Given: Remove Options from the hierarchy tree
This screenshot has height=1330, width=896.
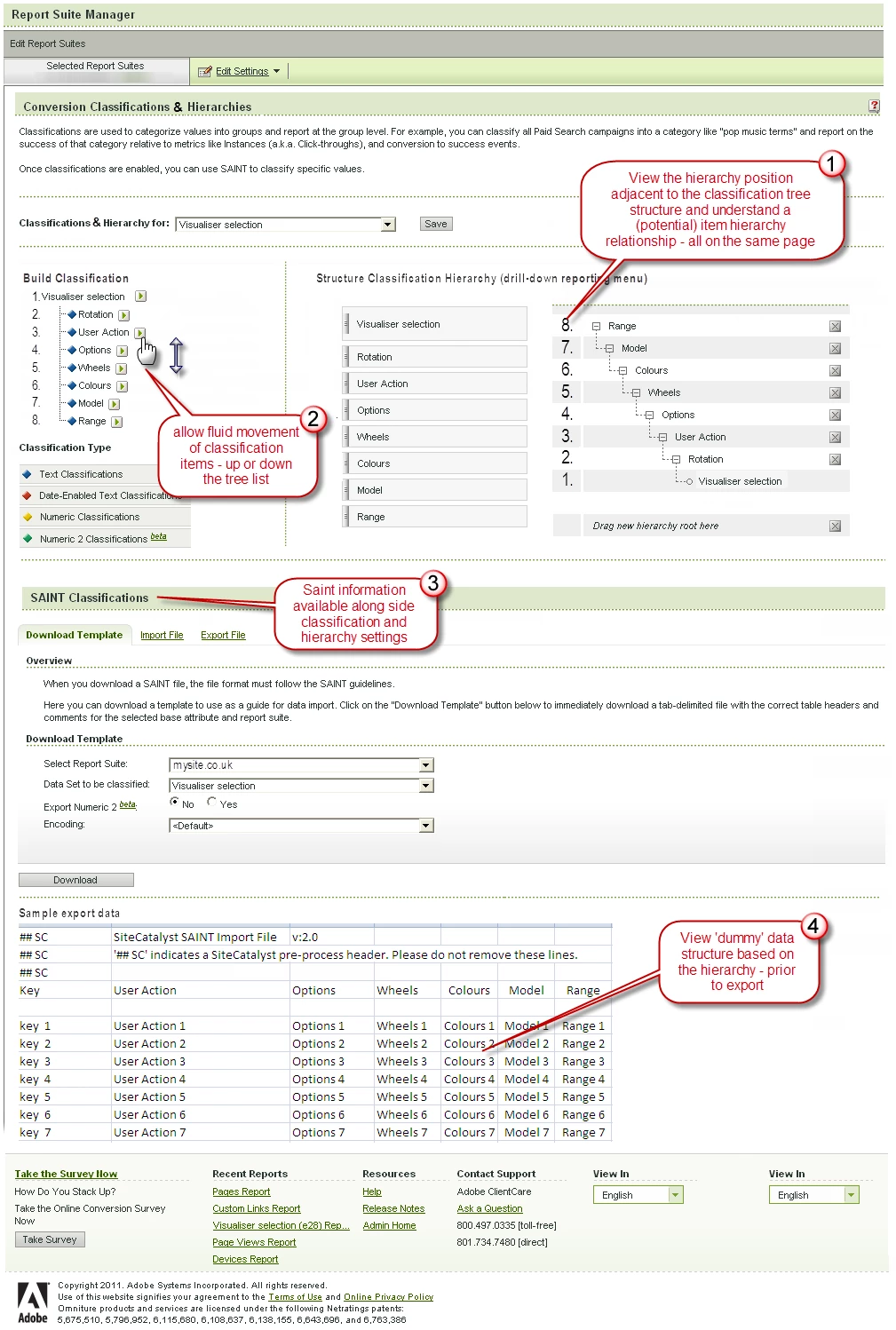Looking at the screenshot, I should [835, 415].
